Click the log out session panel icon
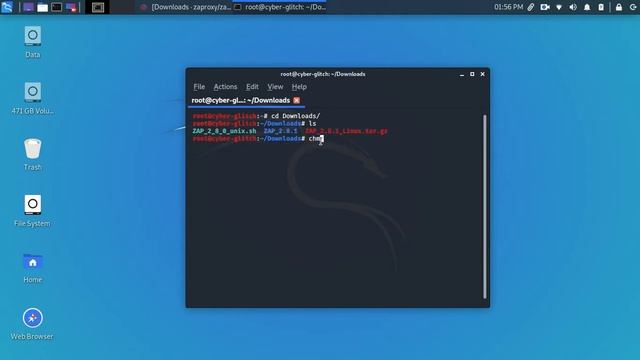This screenshot has width=640, height=360. [x=633, y=7]
